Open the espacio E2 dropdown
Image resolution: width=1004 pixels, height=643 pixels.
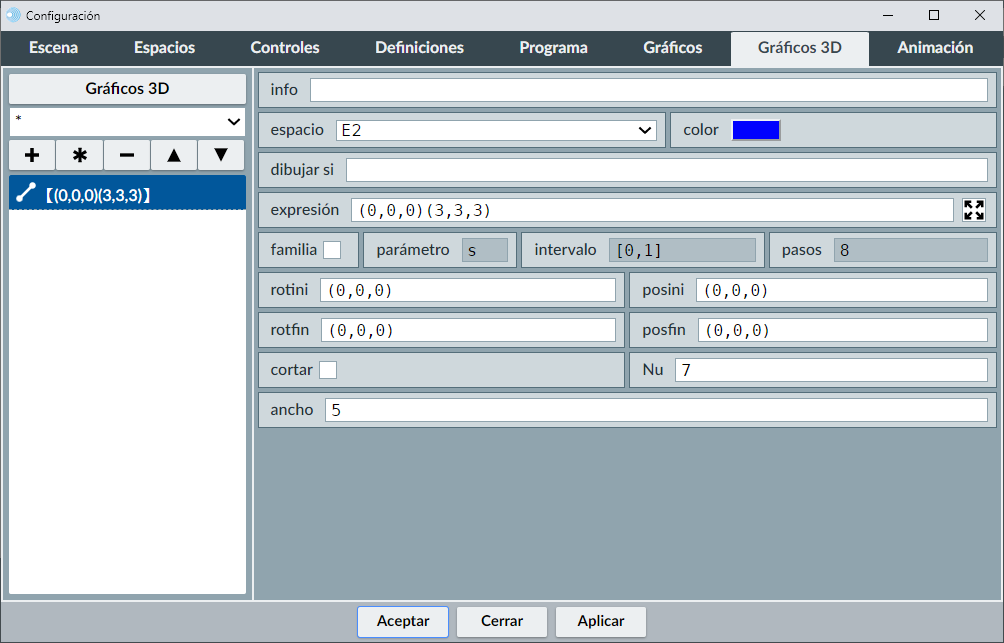click(496, 130)
